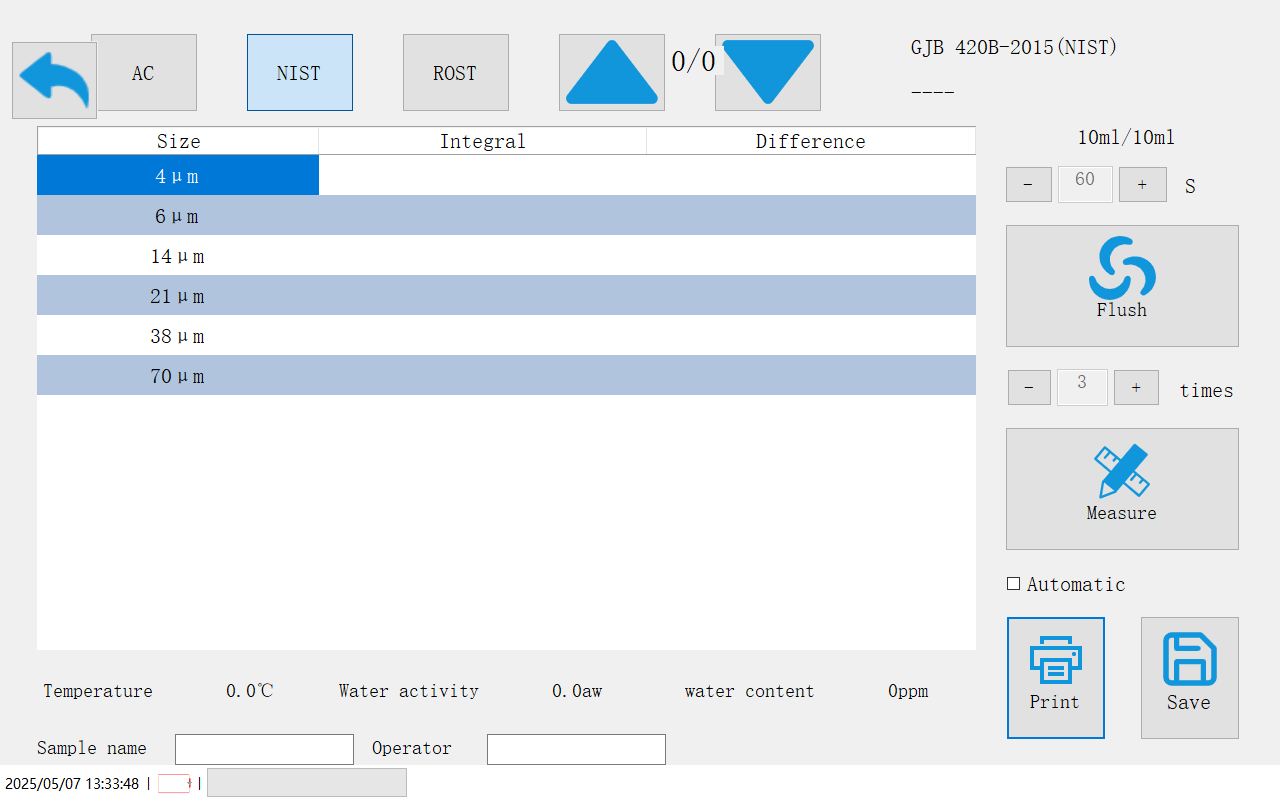Switch to the ROST standard tab

coord(455,73)
